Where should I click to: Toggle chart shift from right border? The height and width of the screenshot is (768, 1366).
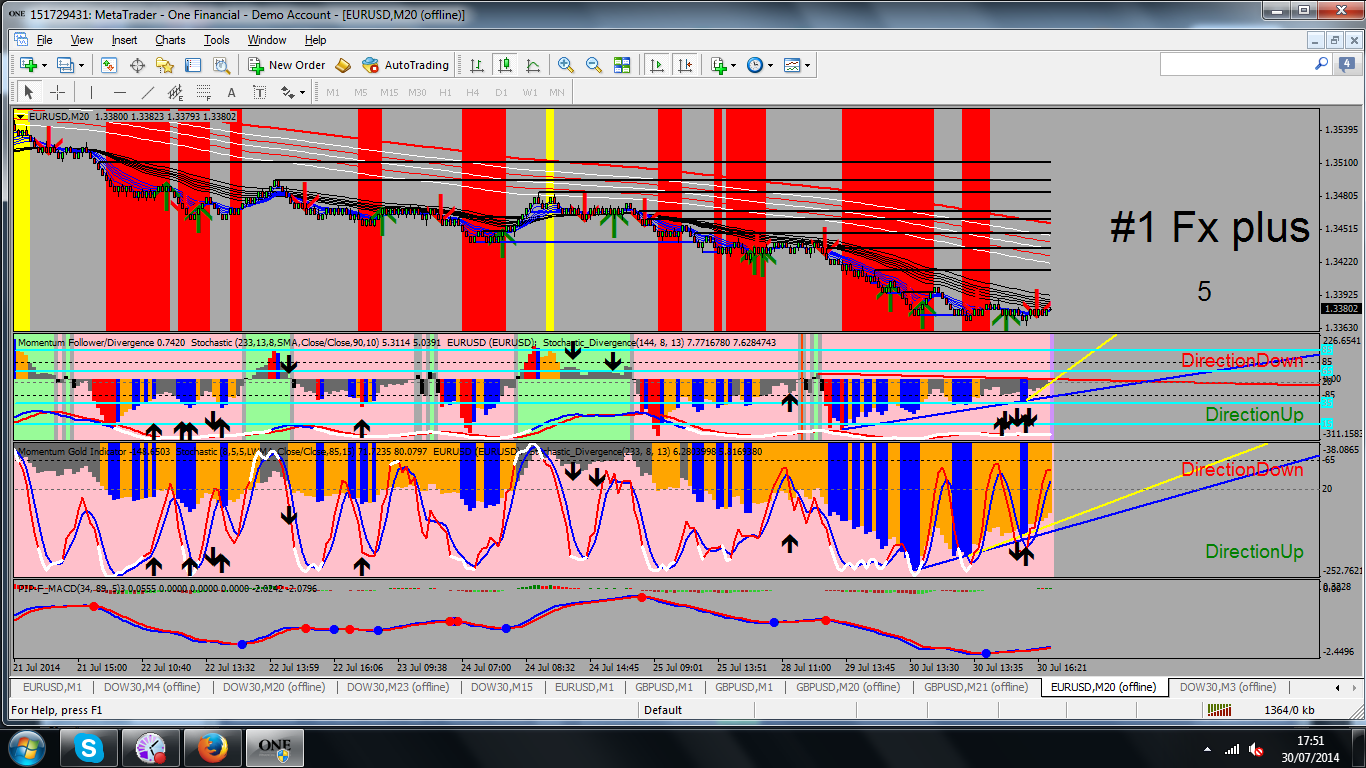pyautogui.click(x=685, y=65)
